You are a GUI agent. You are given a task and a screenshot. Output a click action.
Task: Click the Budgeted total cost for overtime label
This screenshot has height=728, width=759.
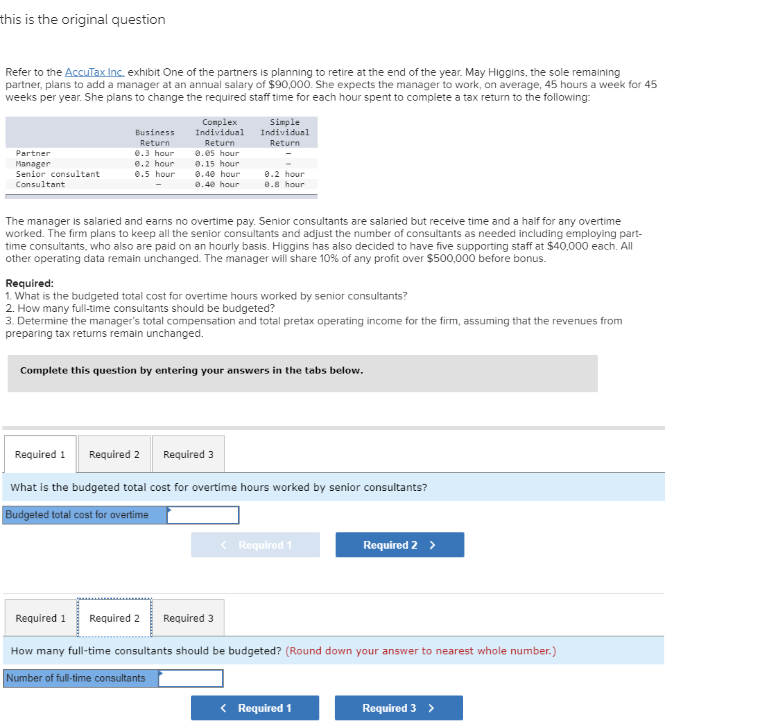[85, 515]
